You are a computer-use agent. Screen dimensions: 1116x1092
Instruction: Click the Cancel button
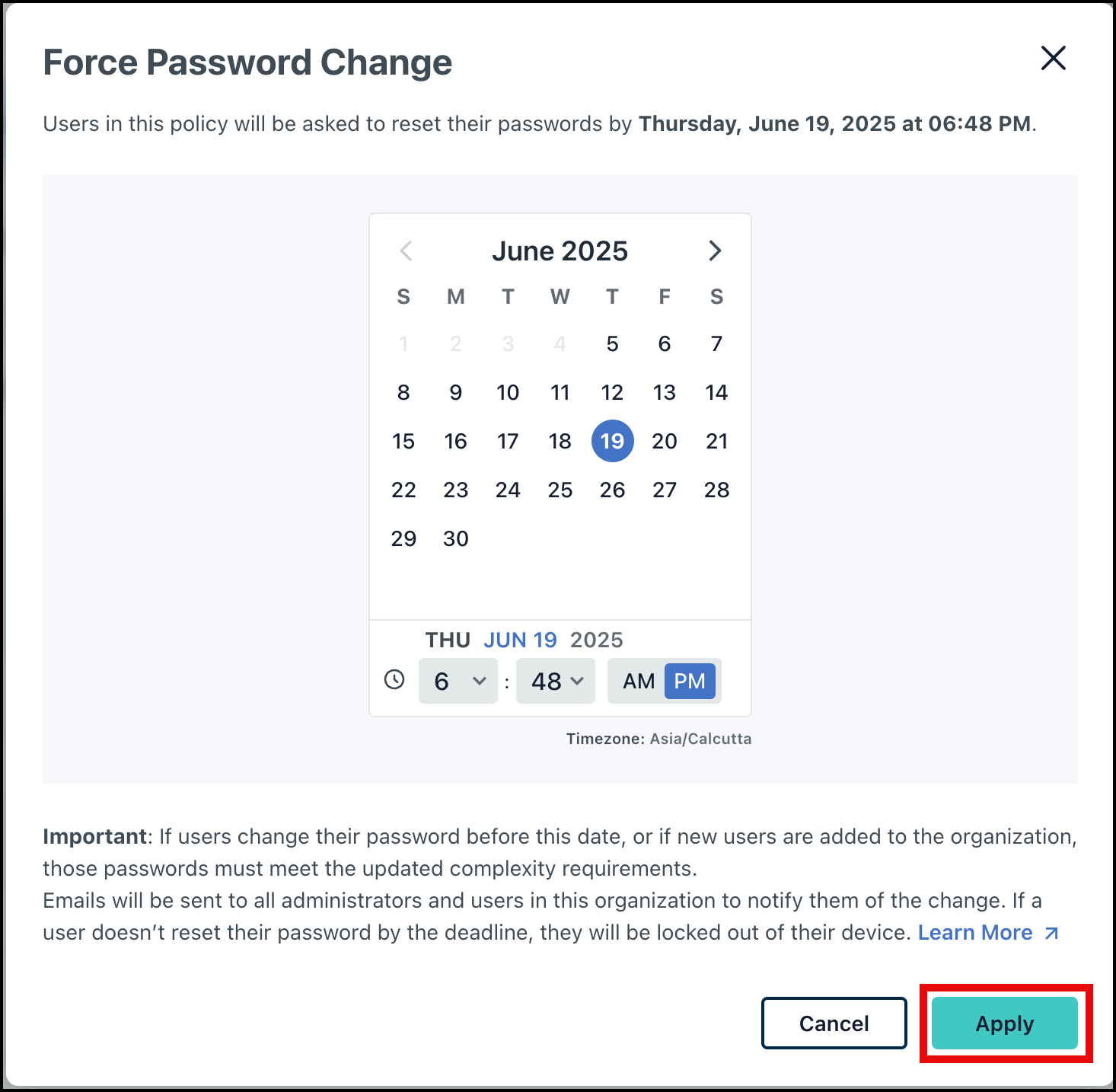(834, 1023)
